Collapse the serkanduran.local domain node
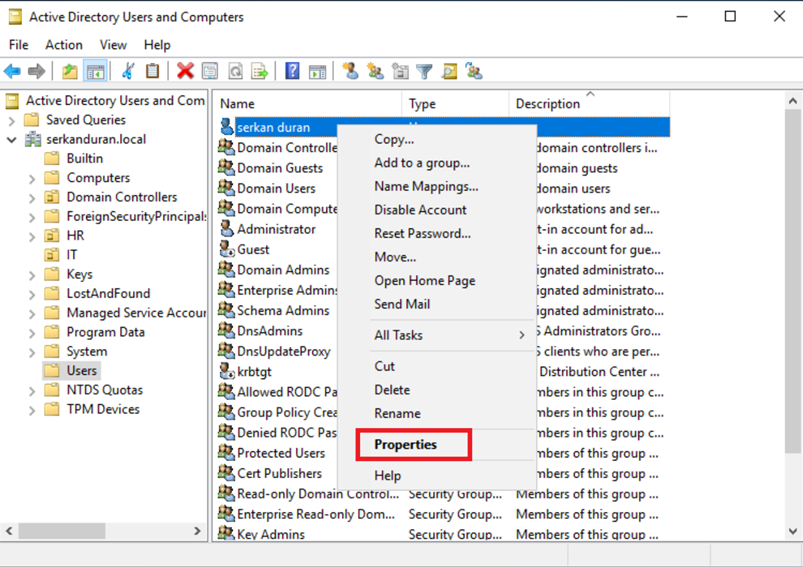The image size is (803, 567). pyautogui.click(x=12, y=140)
